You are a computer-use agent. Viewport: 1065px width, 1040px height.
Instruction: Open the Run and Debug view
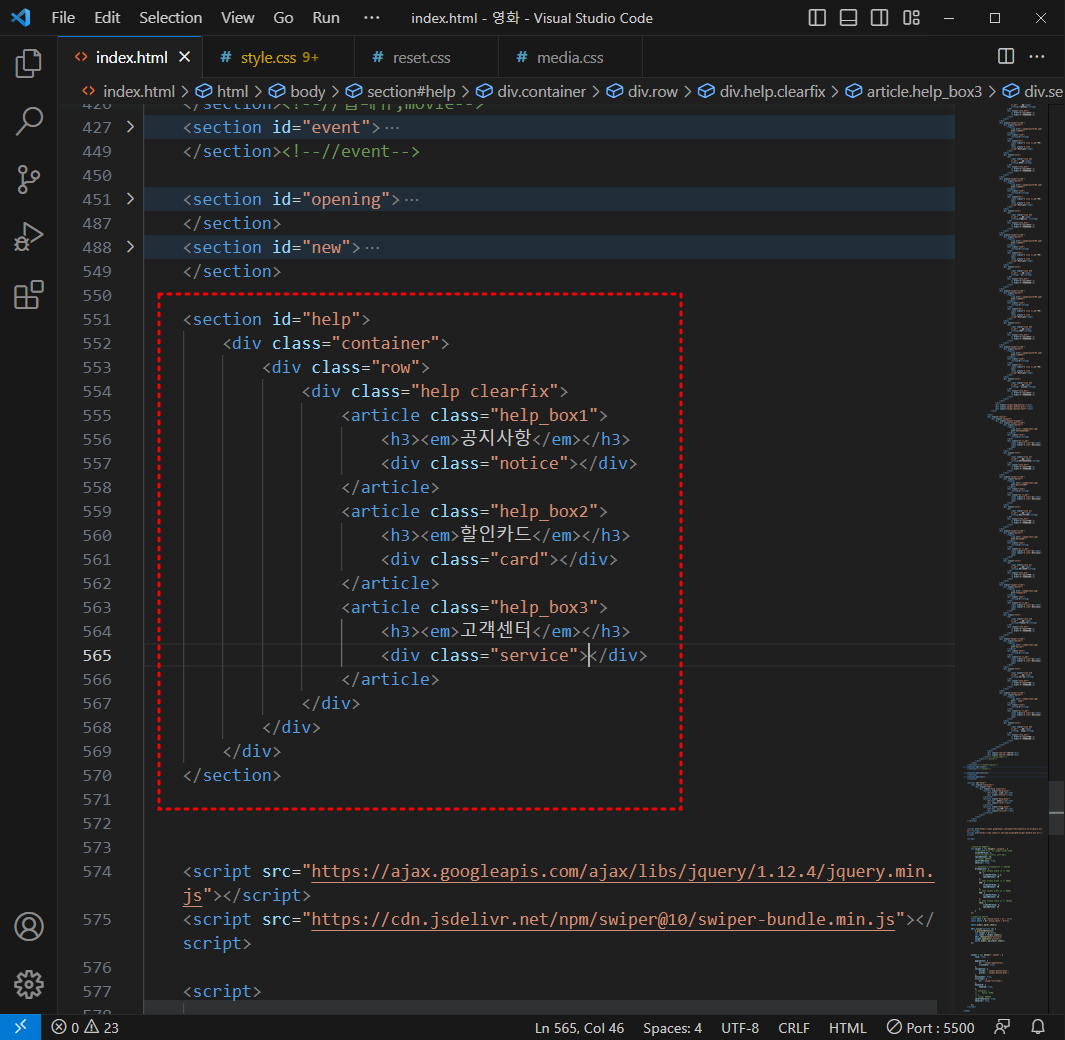click(29, 237)
